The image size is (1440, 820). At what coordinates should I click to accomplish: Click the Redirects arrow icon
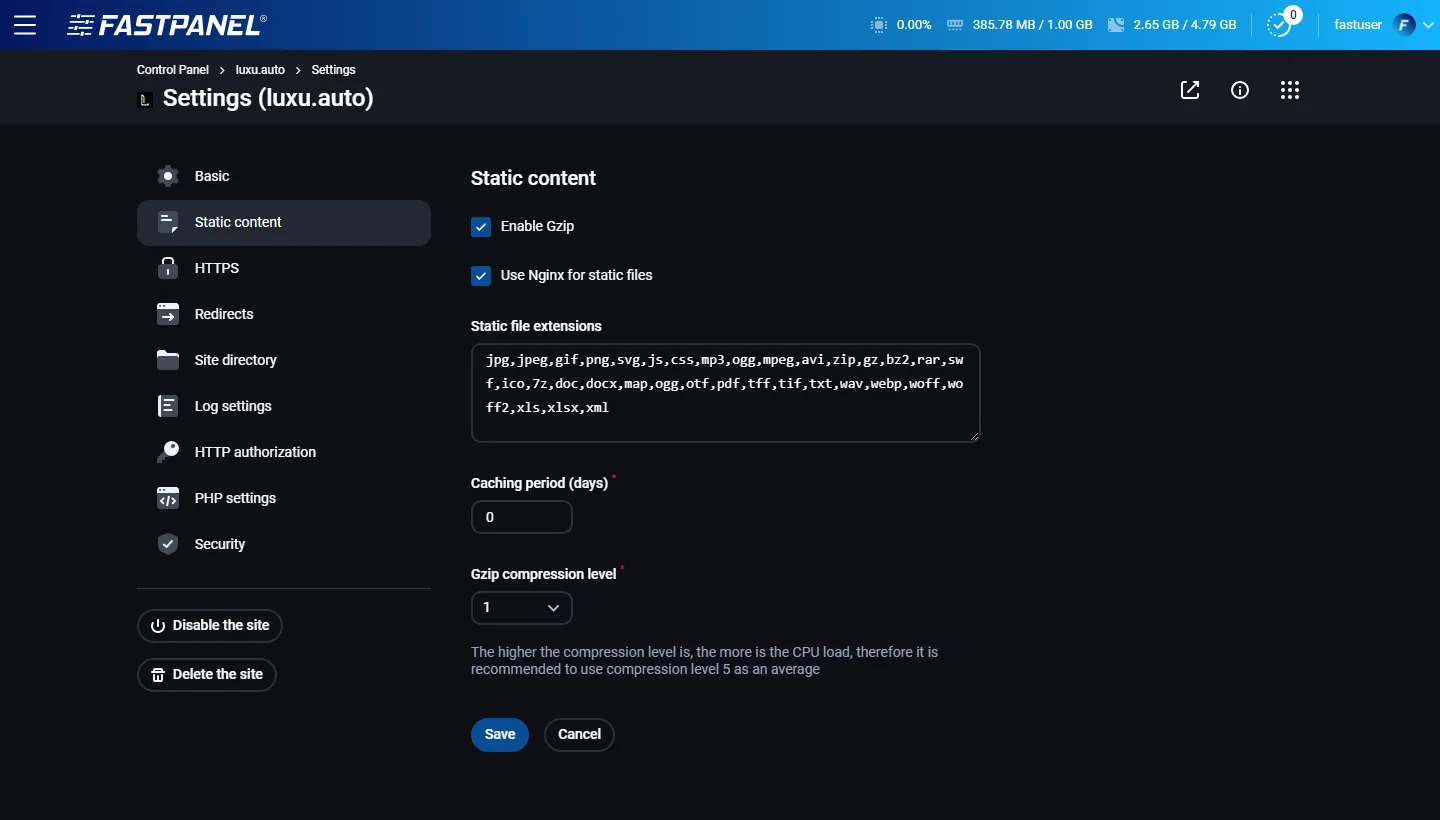[168, 314]
